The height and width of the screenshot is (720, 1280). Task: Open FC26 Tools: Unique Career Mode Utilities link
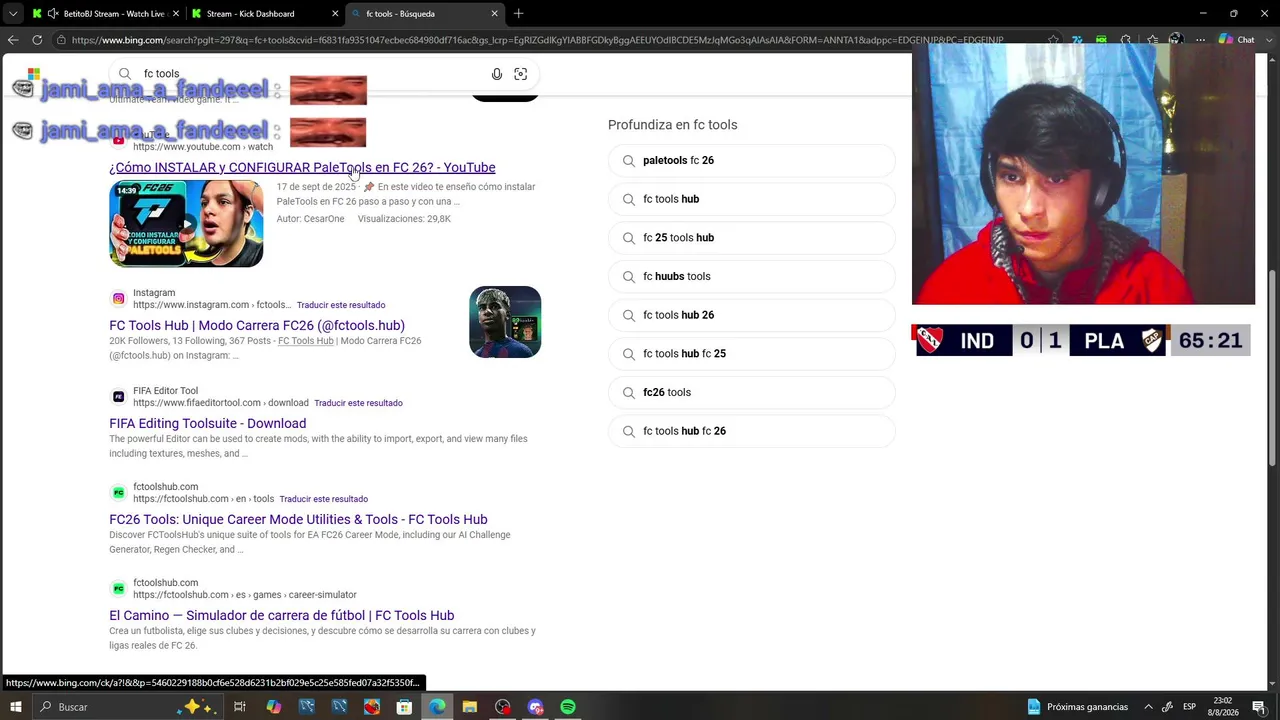click(x=298, y=519)
